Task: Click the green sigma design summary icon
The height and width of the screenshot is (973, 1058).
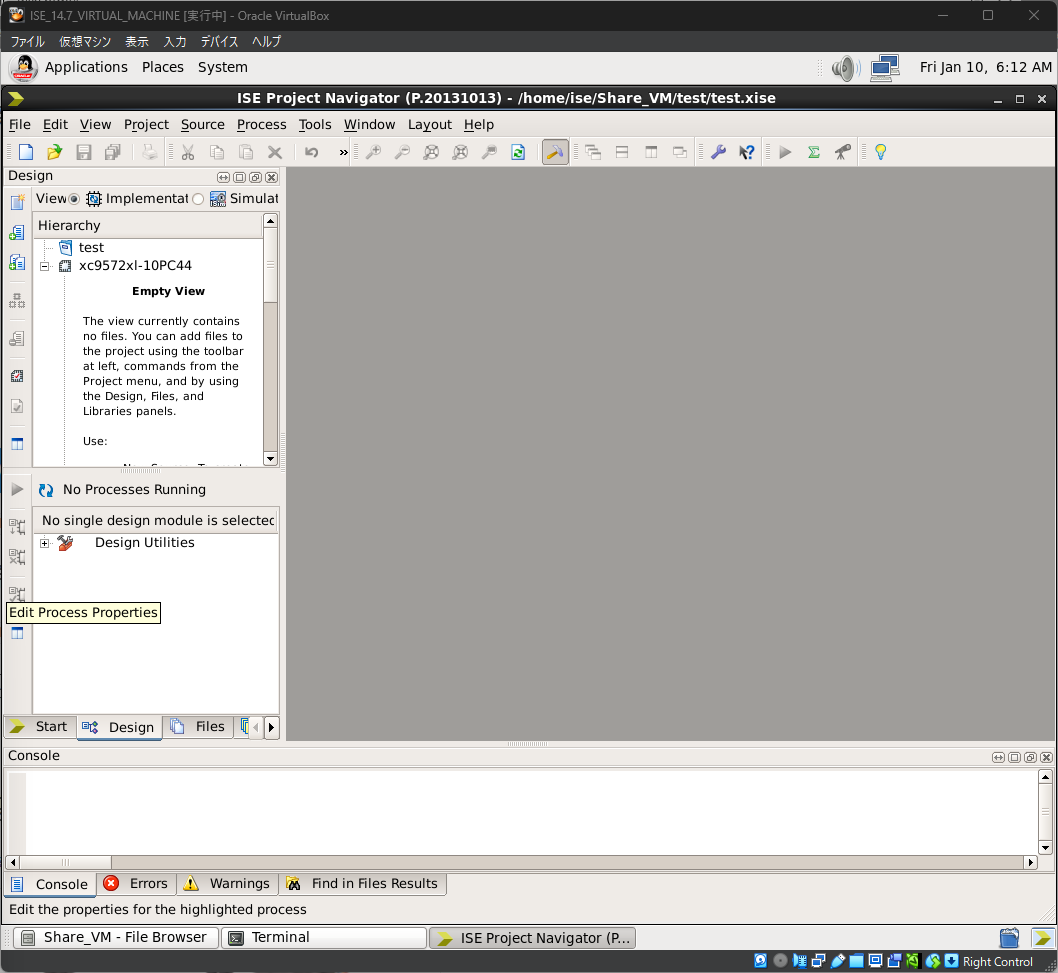Action: tap(814, 152)
